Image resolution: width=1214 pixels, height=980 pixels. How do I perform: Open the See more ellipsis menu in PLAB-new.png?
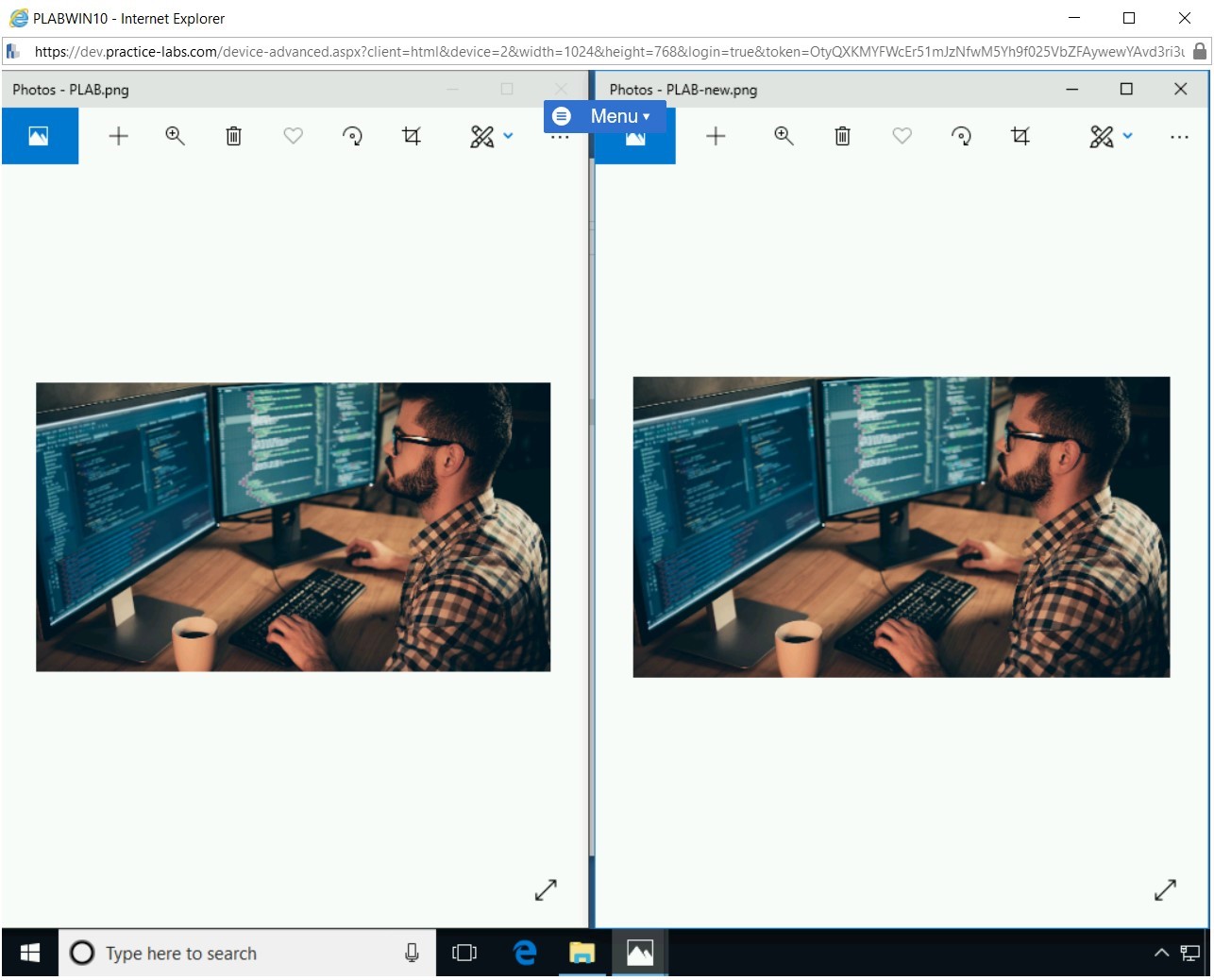click(x=1179, y=137)
